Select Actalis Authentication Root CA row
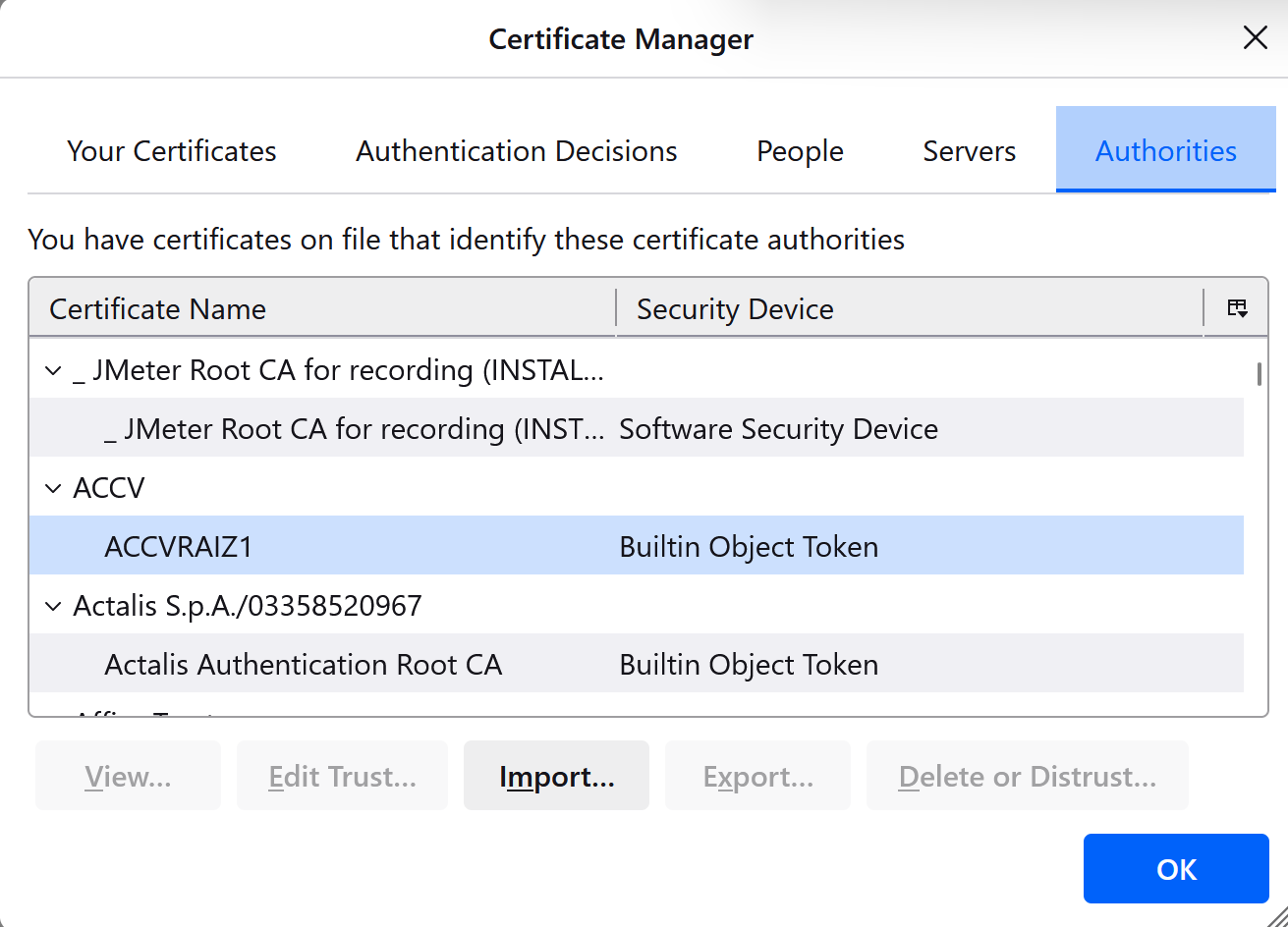Screen dimensions: 1288x927 637,664
